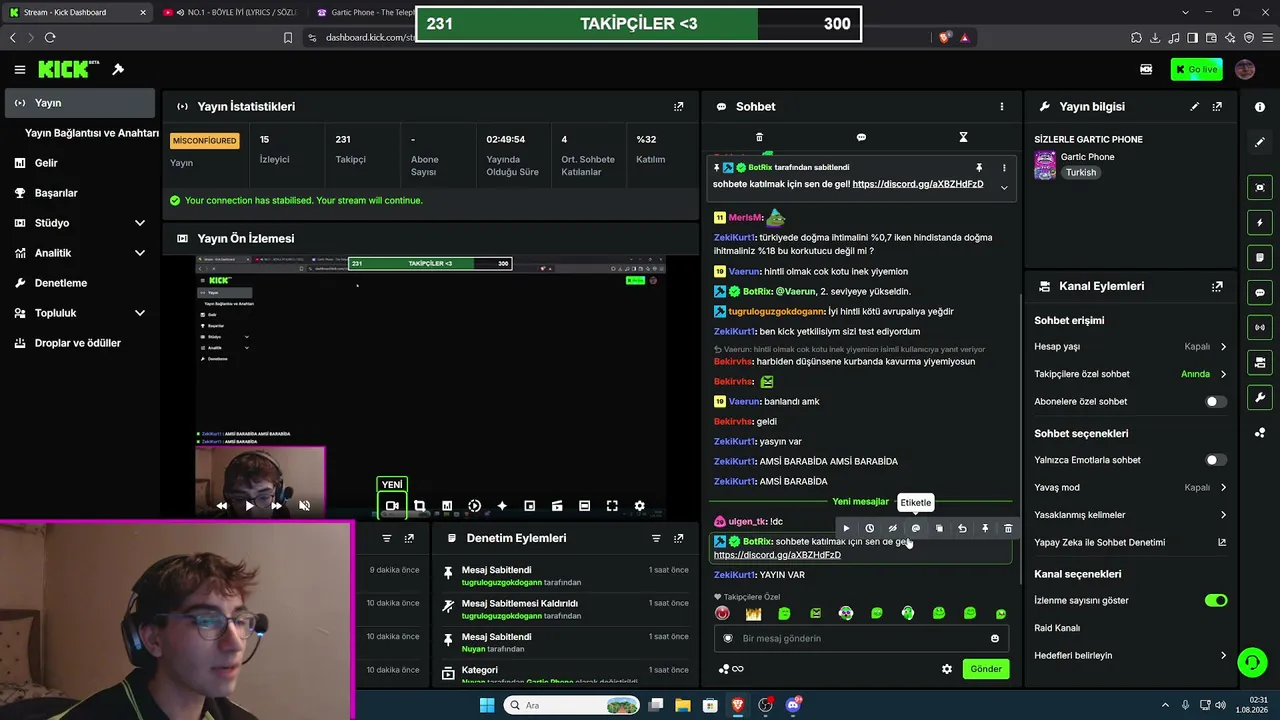The width and height of the screenshot is (1280, 720).
Task: Toggle Yalnızca Emotlarla sohbet switch
Action: point(1216,460)
